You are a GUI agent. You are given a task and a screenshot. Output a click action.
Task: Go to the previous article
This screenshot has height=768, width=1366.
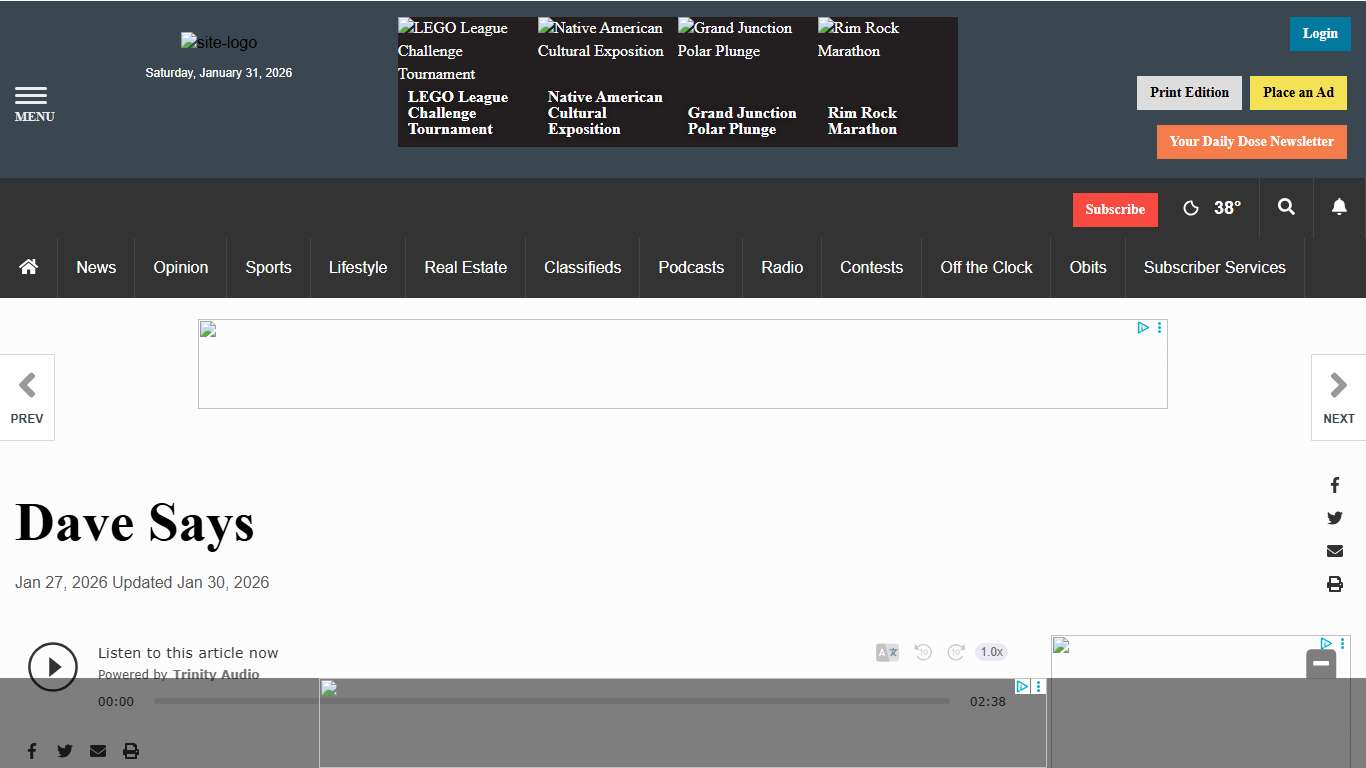click(27, 397)
